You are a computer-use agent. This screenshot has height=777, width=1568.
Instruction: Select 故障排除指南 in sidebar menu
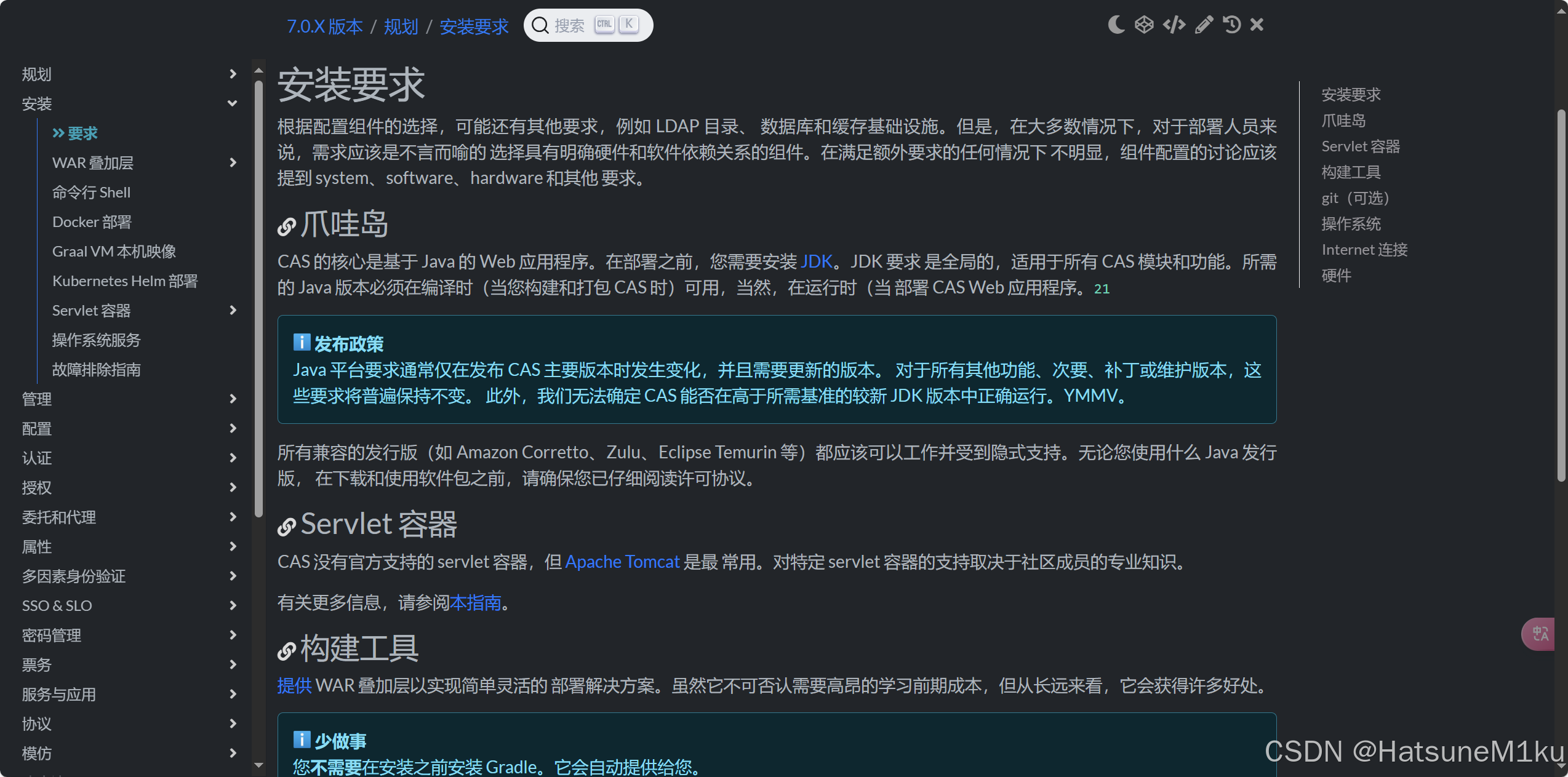97,370
